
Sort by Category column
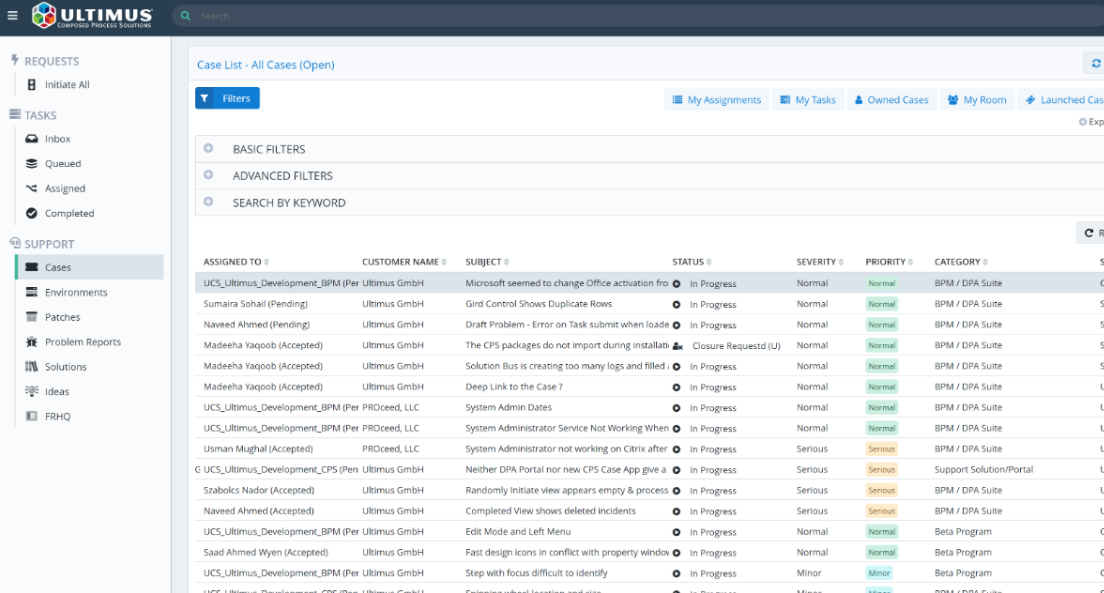point(960,262)
